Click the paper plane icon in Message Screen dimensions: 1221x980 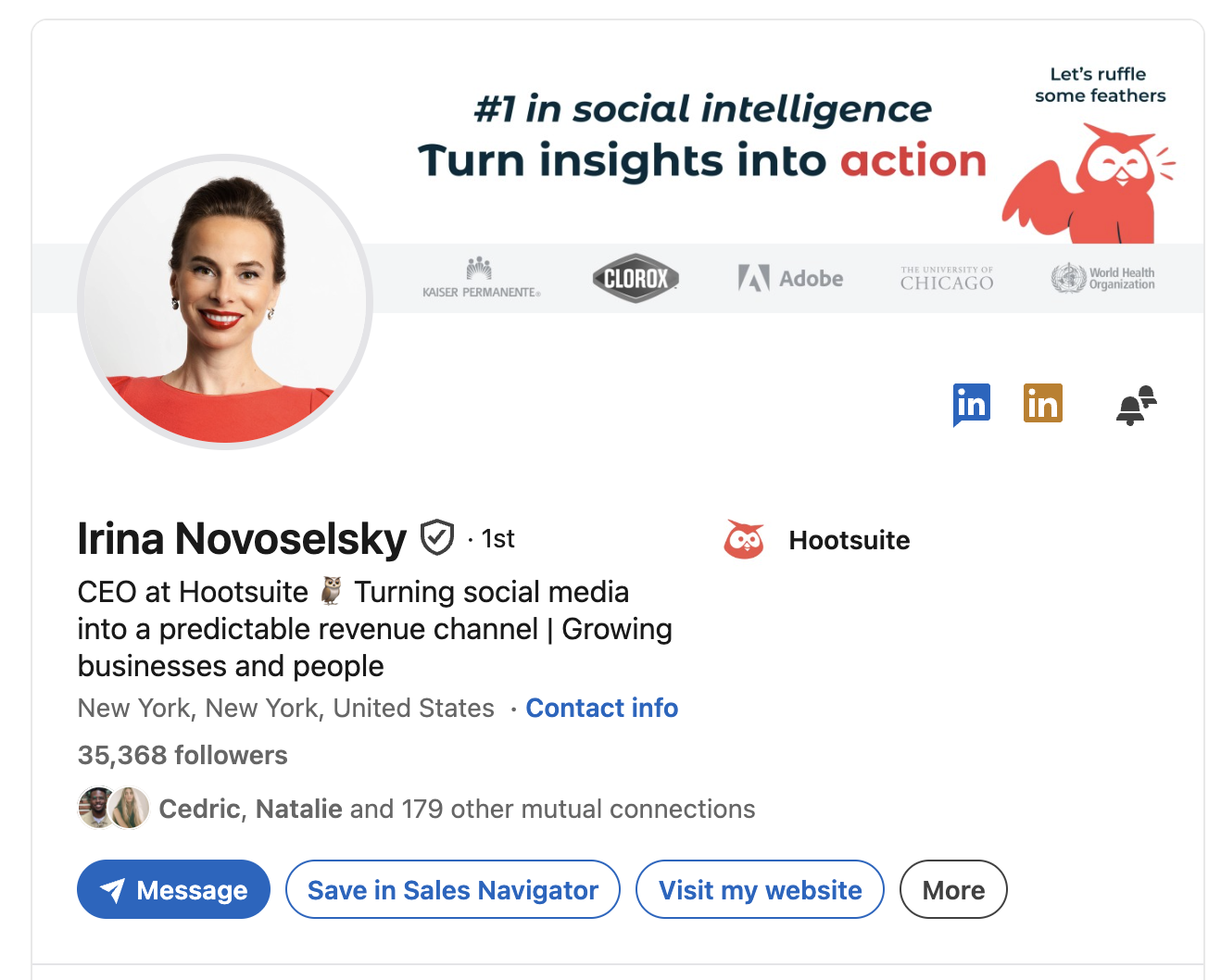pos(112,890)
